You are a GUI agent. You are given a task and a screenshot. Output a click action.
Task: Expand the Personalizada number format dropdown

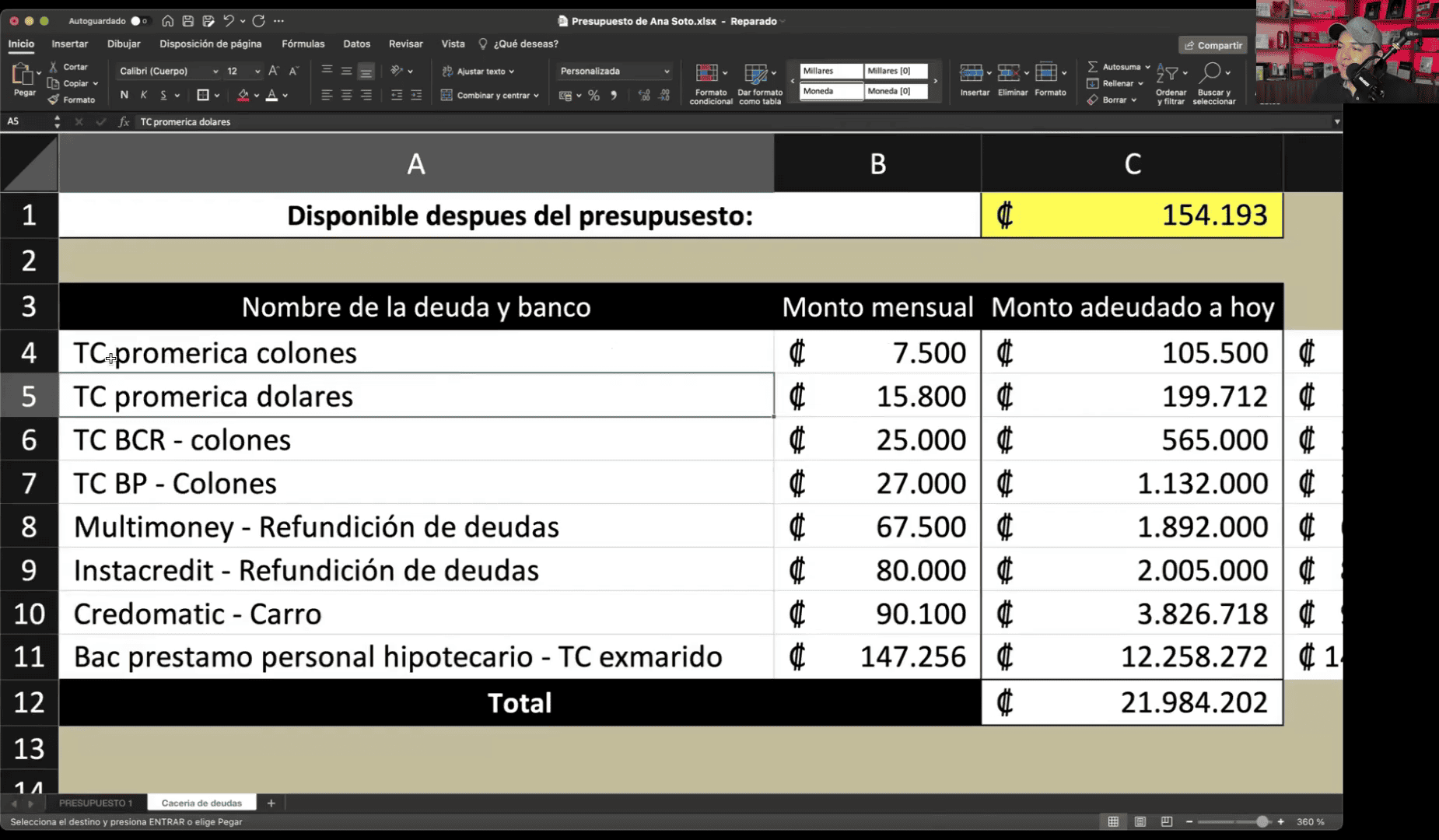point(666,71)
